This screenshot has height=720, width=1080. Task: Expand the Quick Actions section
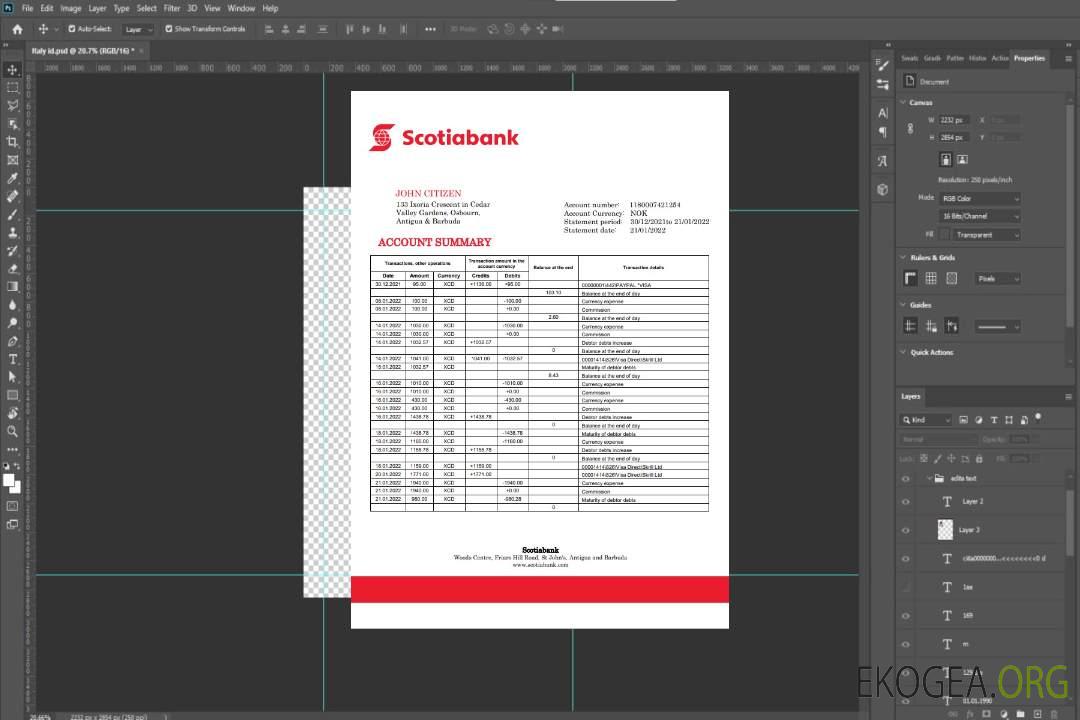pos(903,352)
